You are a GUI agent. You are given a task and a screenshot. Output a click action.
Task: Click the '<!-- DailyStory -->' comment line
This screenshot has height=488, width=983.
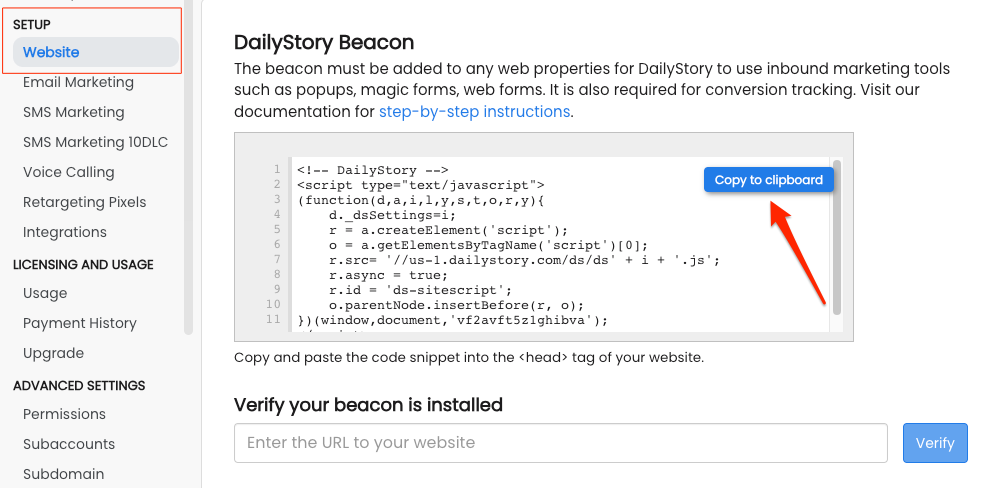[373, 170]
